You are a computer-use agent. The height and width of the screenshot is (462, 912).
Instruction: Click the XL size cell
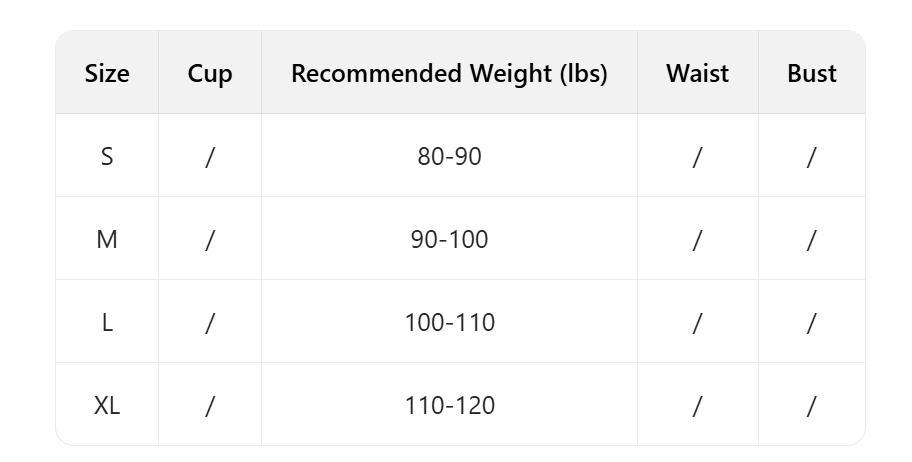coord(107,405)
